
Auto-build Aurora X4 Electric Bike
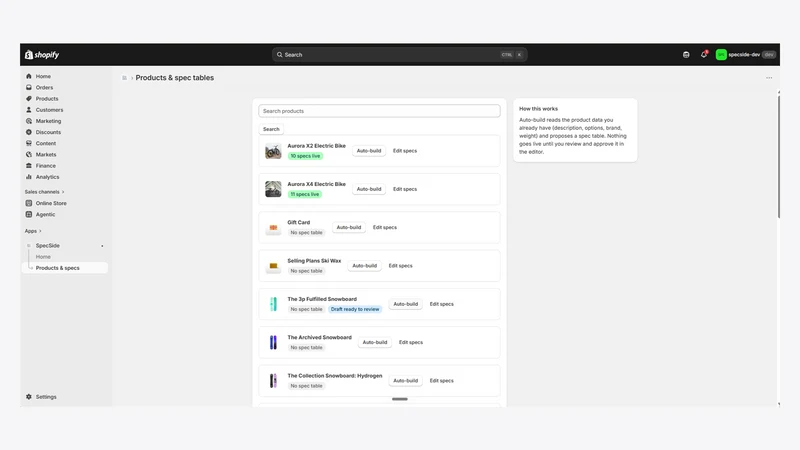tap(369, 189)
